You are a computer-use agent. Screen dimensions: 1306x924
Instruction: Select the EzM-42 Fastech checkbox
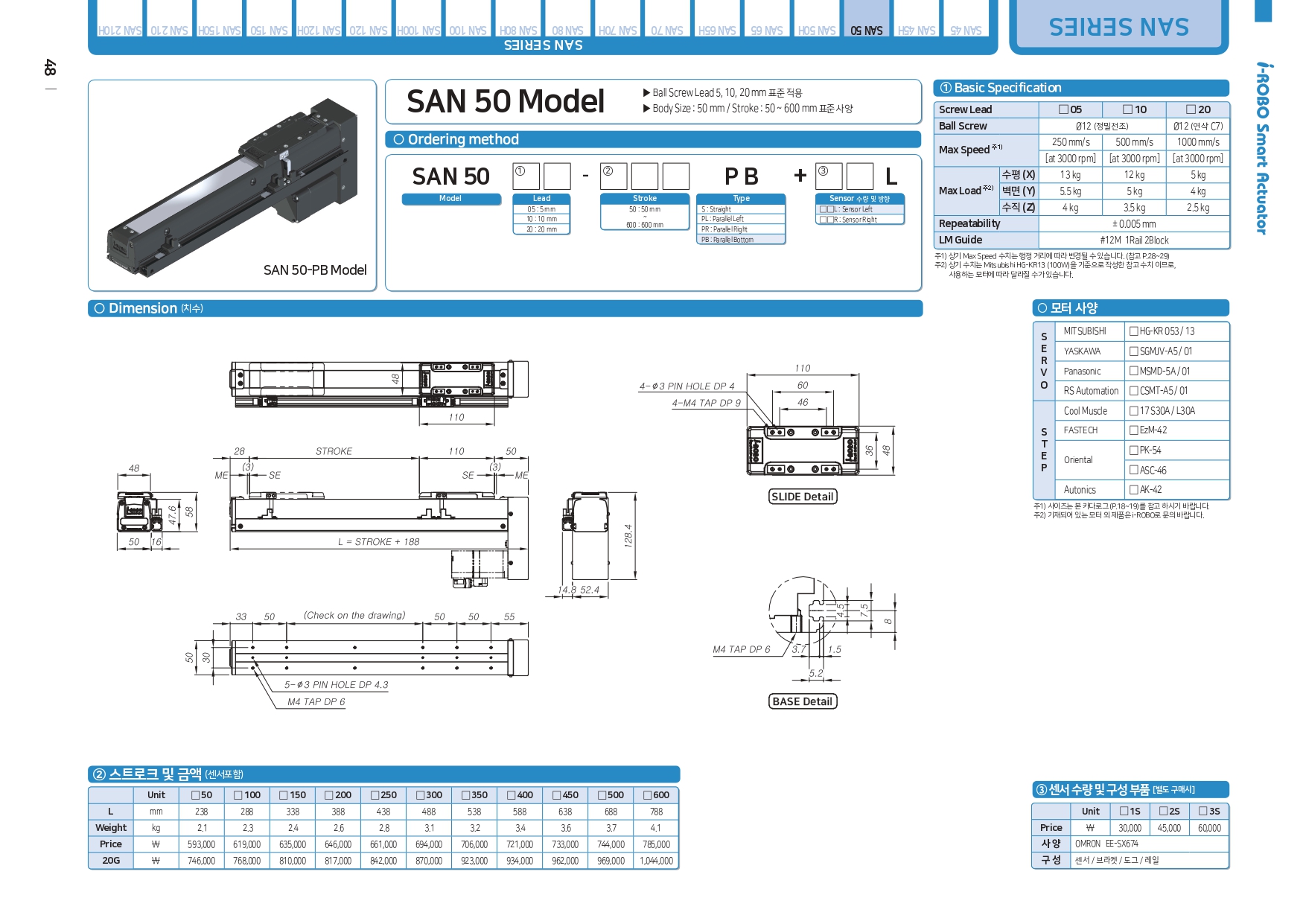pyautogui.click(x=1133, y=430)
